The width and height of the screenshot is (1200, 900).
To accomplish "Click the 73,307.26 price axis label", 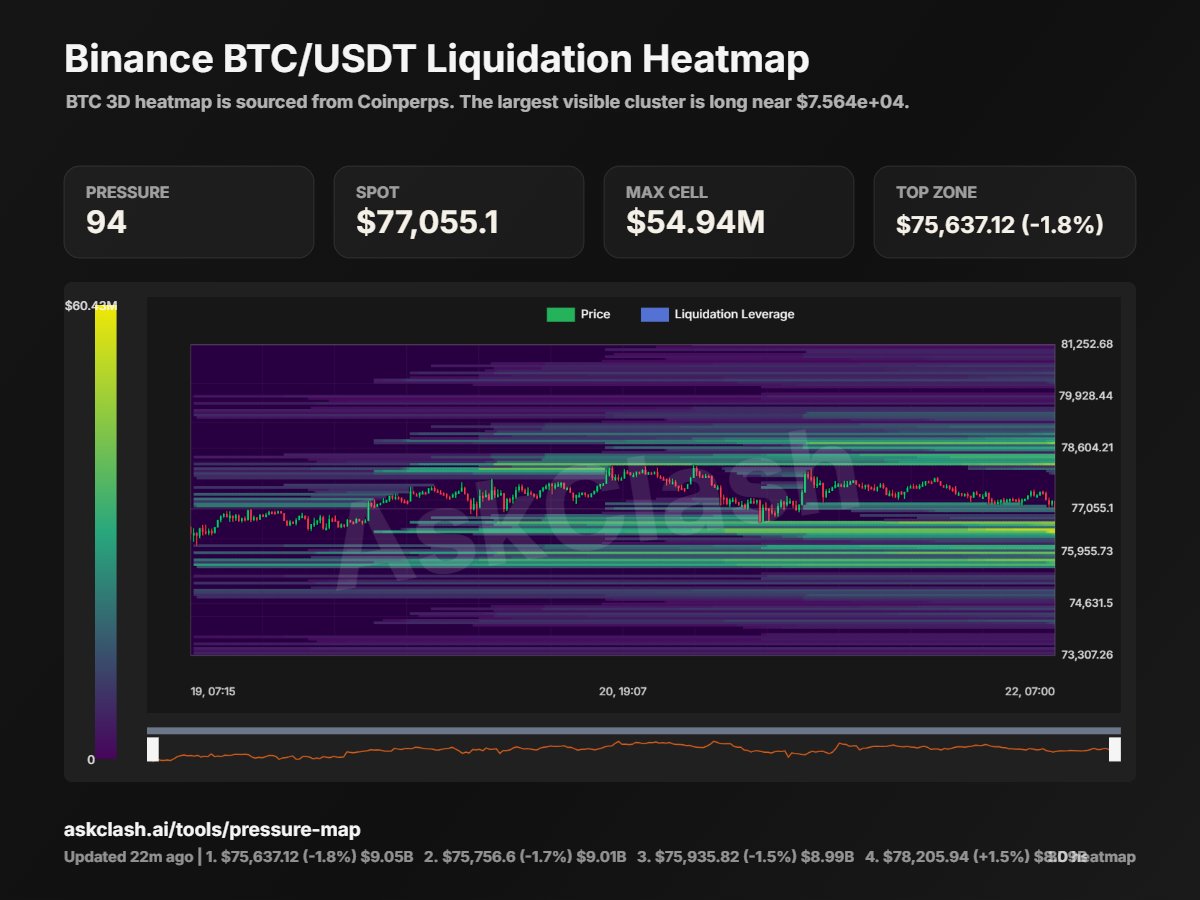I will (x=1086, y=654).
